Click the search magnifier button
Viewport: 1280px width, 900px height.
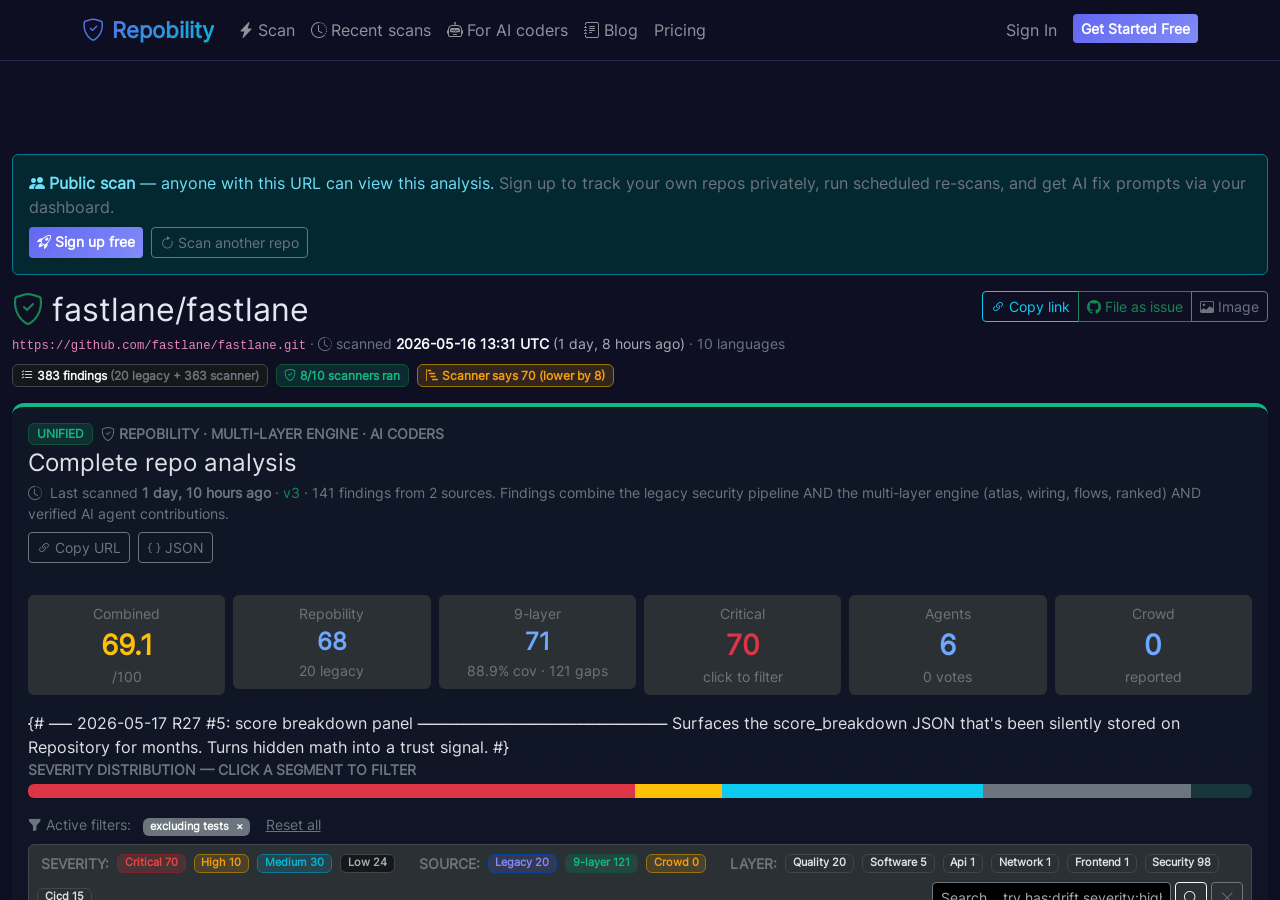[x=1191, y=891]
